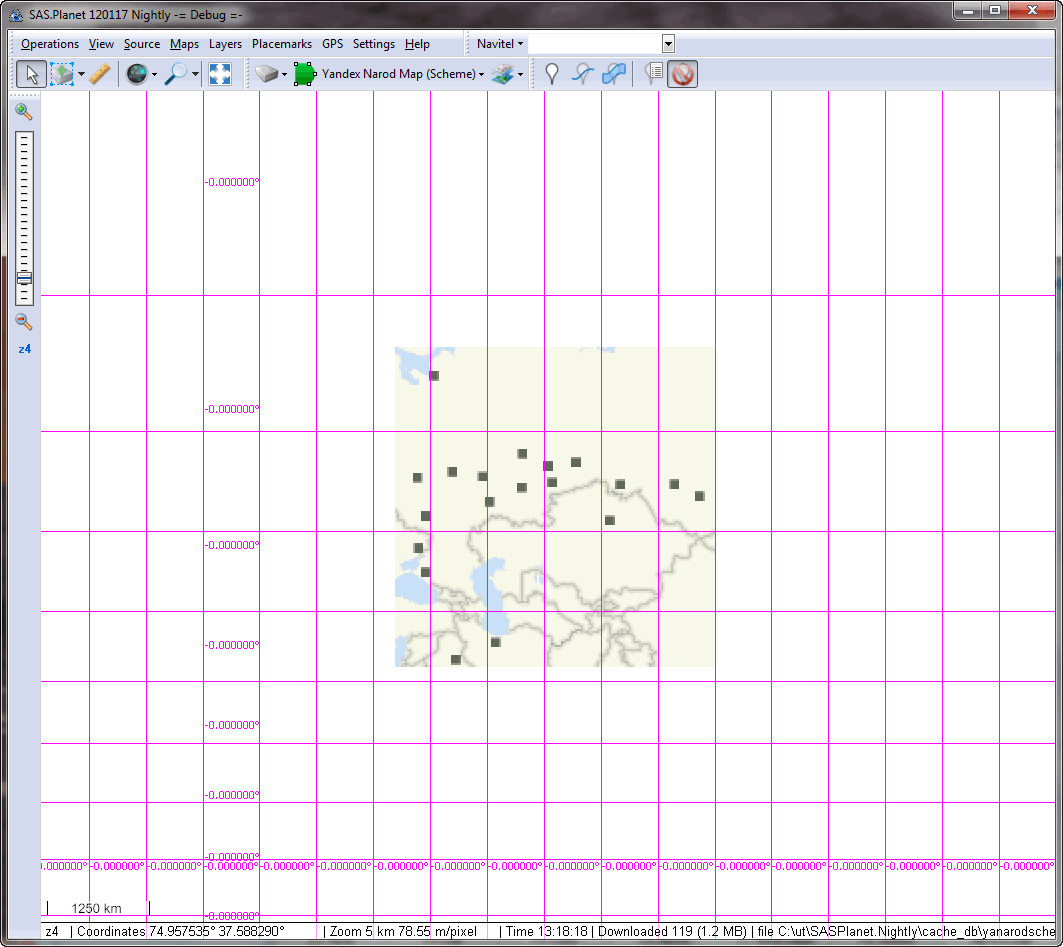Open the placemark manager list icon
The image size is (1063, 947).
coord(653,74)
